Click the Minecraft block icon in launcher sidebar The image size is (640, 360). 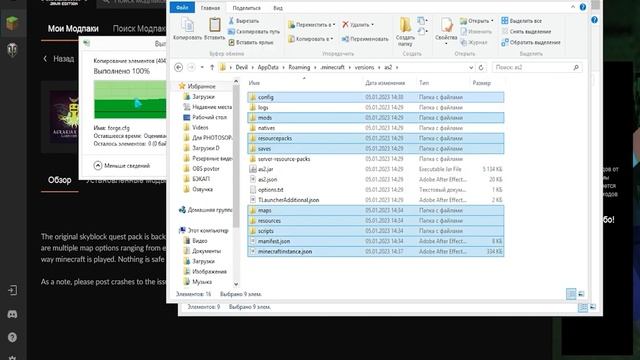(12, 23)
